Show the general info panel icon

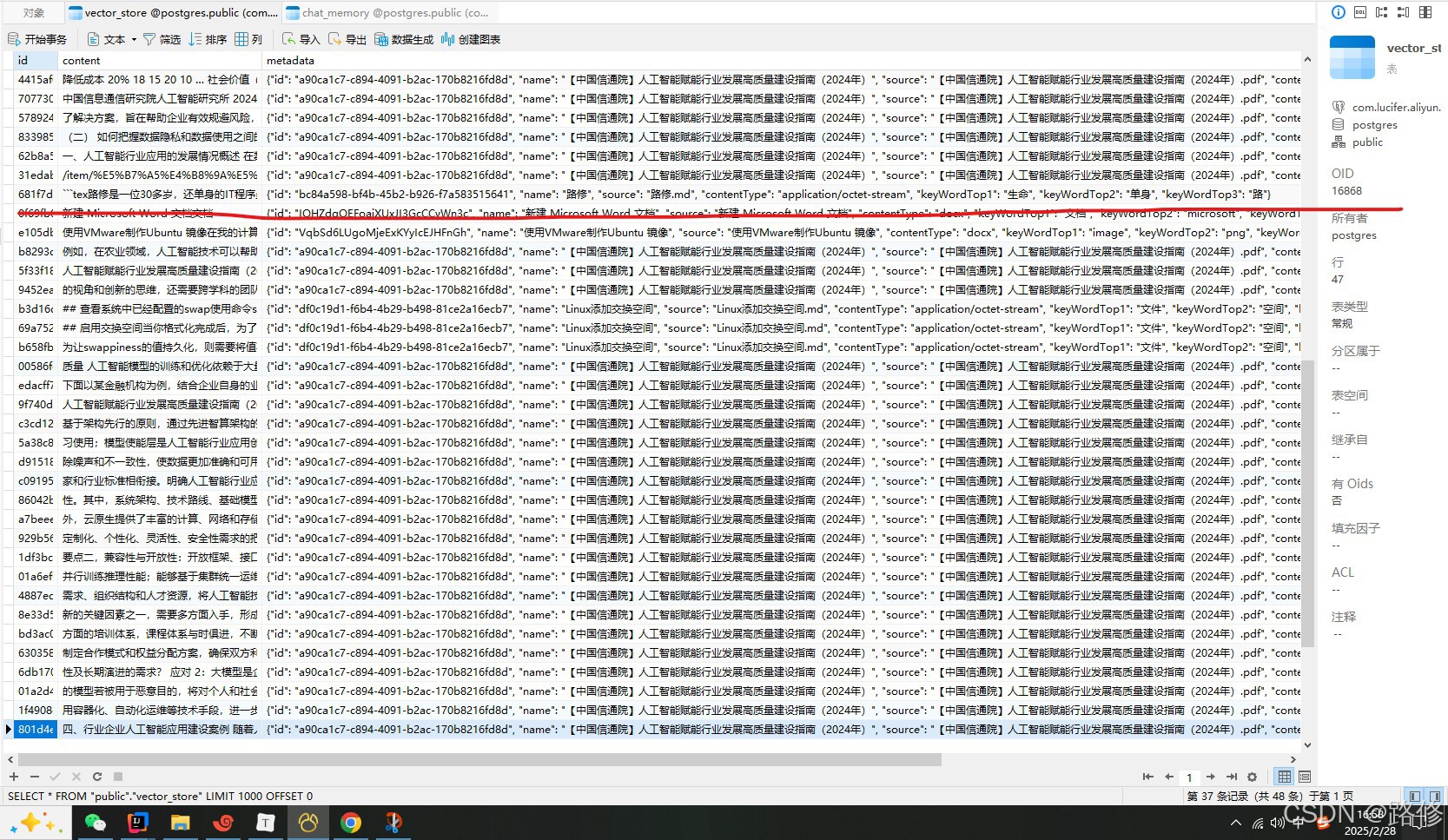coord(1339,12)
